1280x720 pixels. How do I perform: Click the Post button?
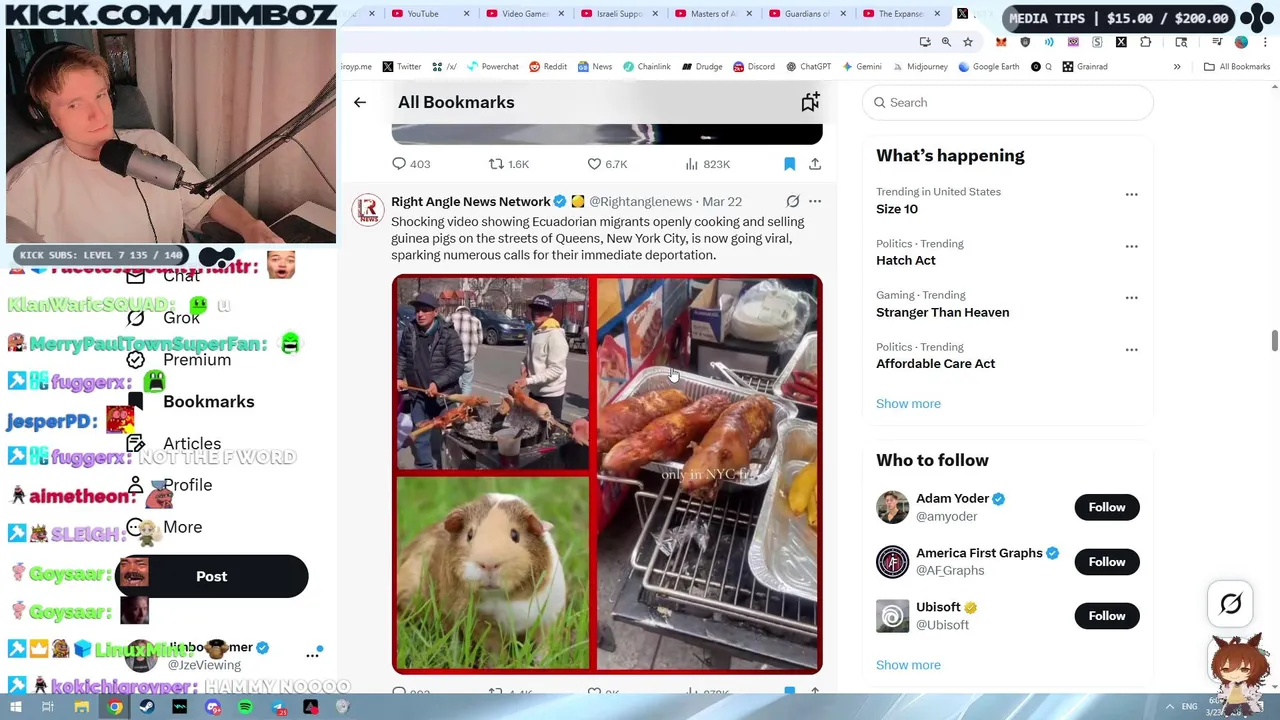(x=212, y=576)
